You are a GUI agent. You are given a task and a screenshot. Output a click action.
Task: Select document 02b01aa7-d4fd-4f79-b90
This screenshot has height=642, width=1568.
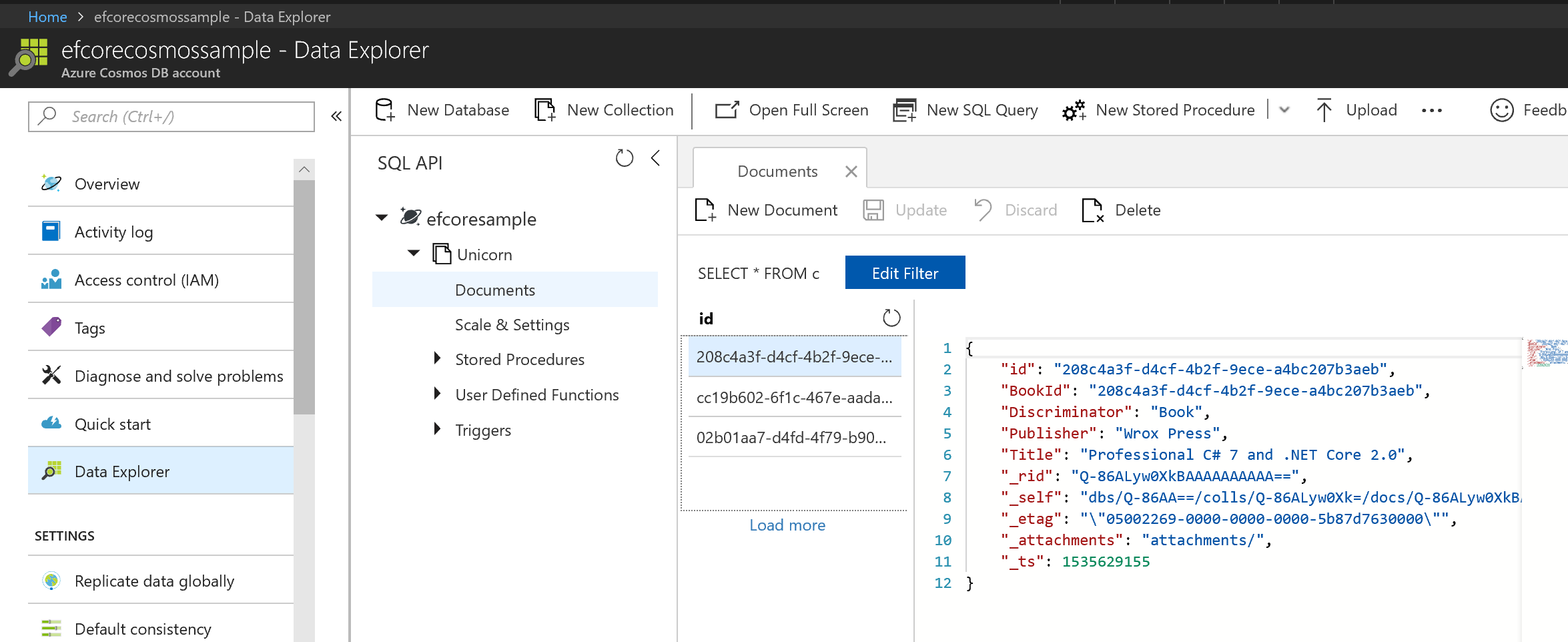[x=795, y=437]
